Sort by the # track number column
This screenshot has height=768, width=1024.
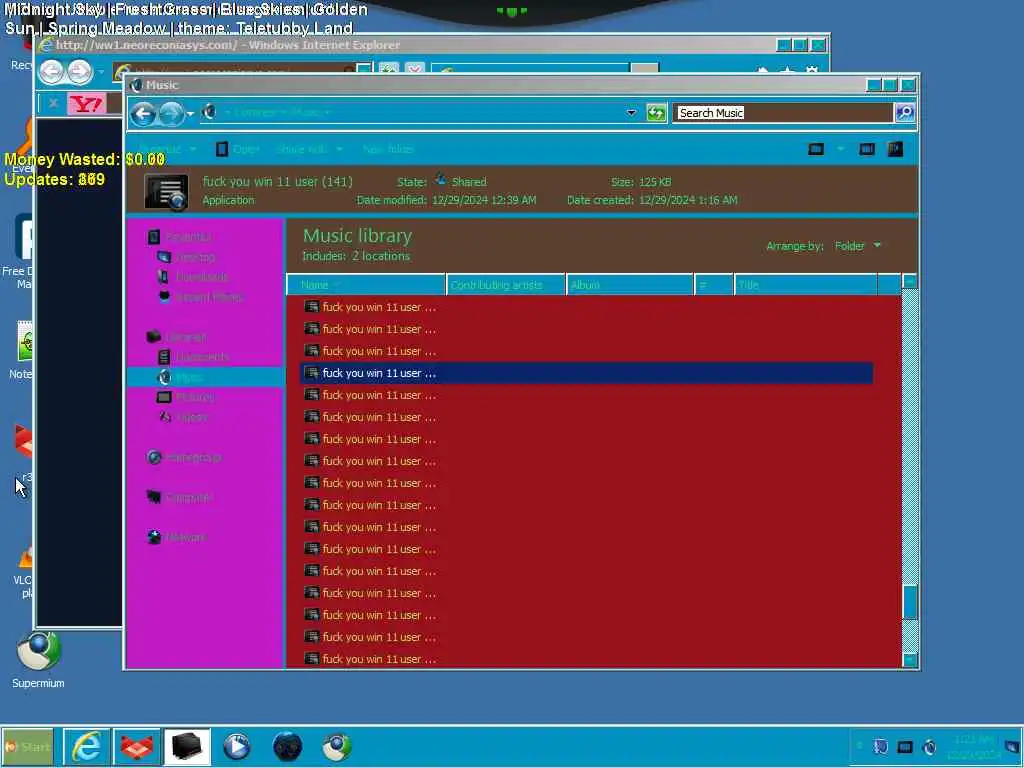pyautogui.click(x=713, y=285)
